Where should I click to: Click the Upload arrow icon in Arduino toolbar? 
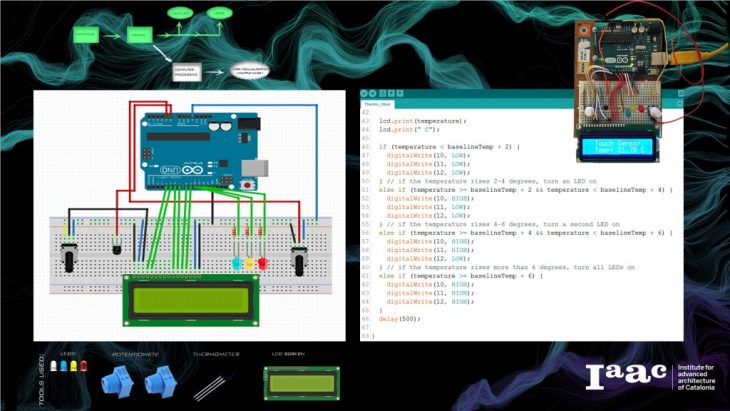(374, 93)
